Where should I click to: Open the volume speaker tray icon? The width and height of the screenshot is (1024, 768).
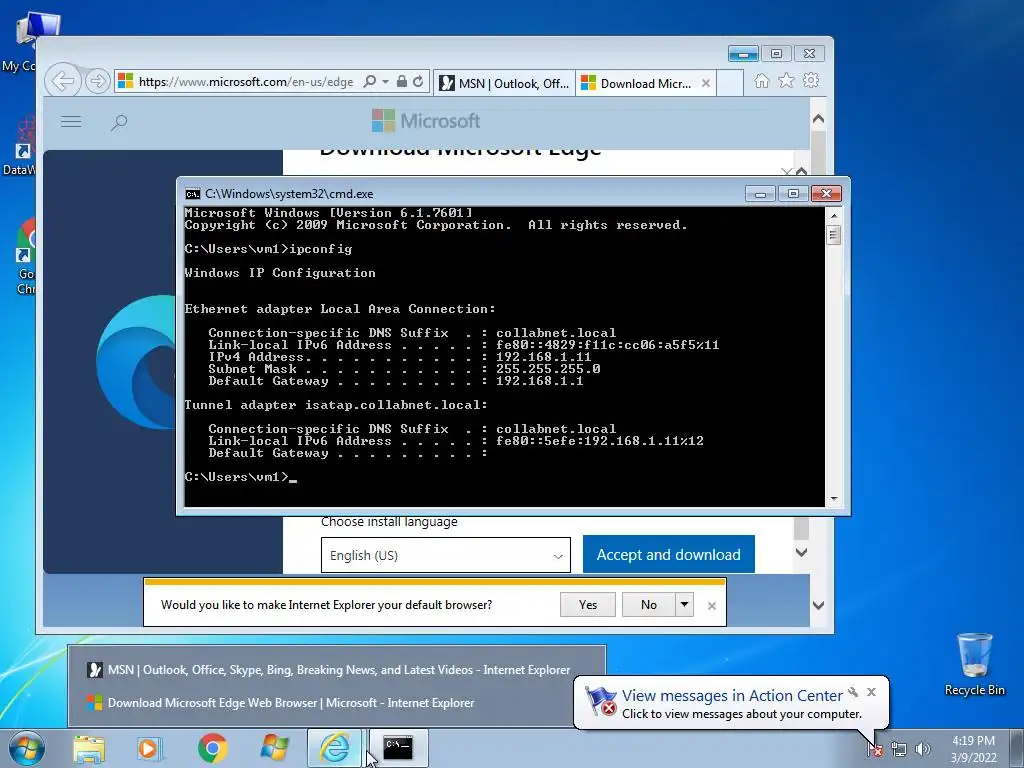(923, 750)
